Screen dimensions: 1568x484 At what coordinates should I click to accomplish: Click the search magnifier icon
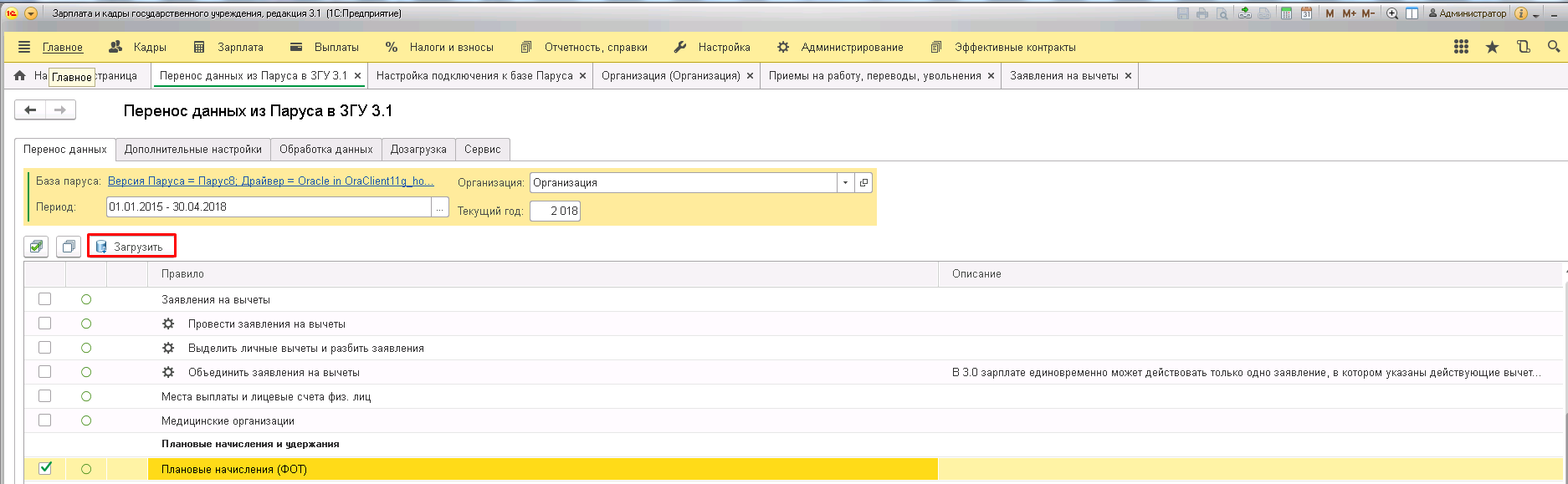coord(1554,48)
